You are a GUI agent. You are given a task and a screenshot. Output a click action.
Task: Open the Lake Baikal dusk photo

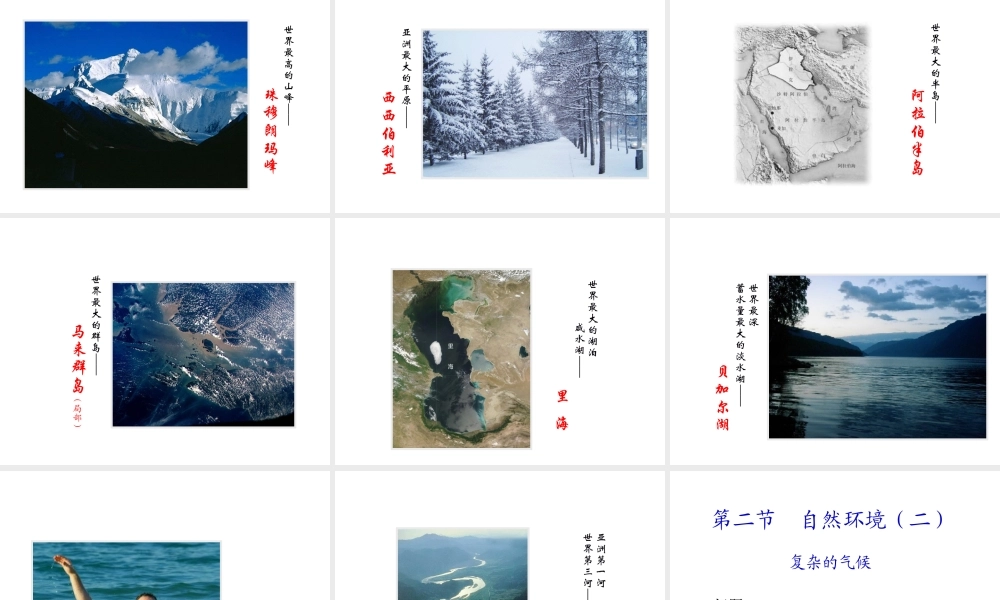click(878, 357)
